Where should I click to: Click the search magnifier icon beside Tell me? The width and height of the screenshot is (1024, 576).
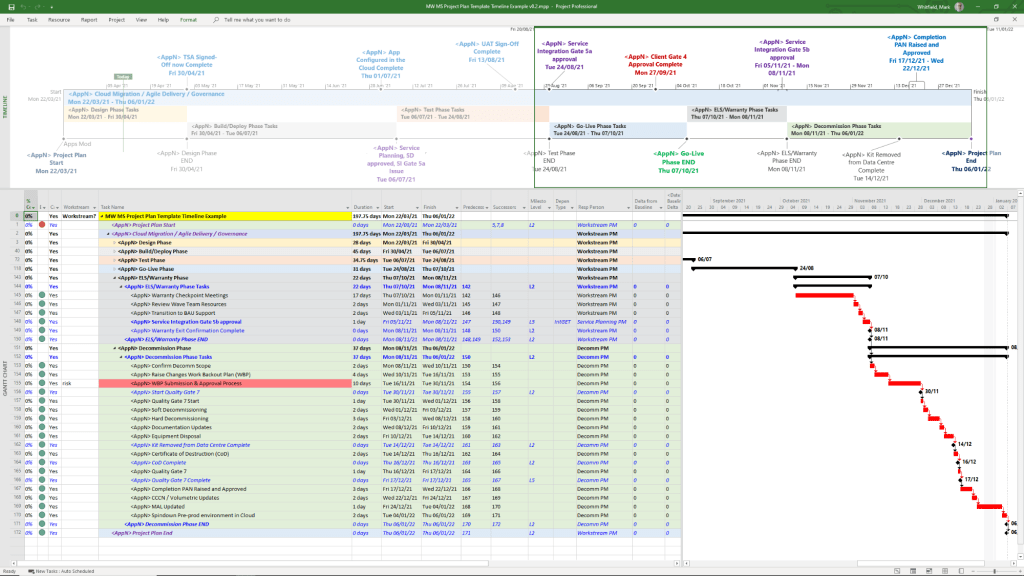[x=217, y=19]
